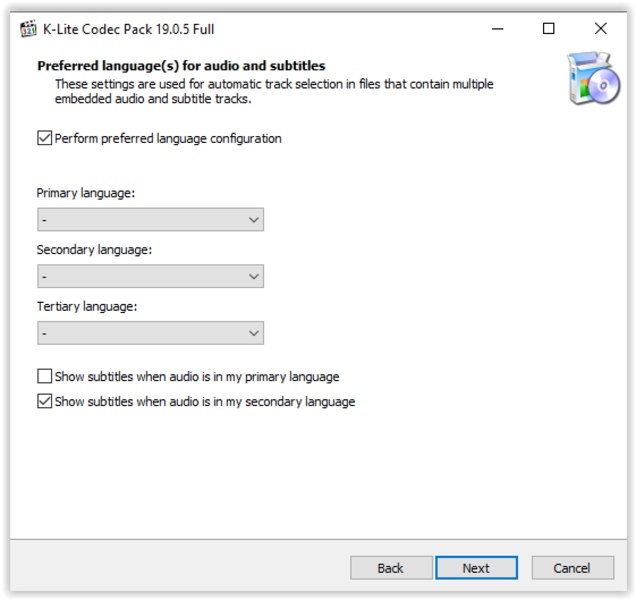The image size is (636, 600).
Task: Minimize the installer window
Action: (497, 29)
